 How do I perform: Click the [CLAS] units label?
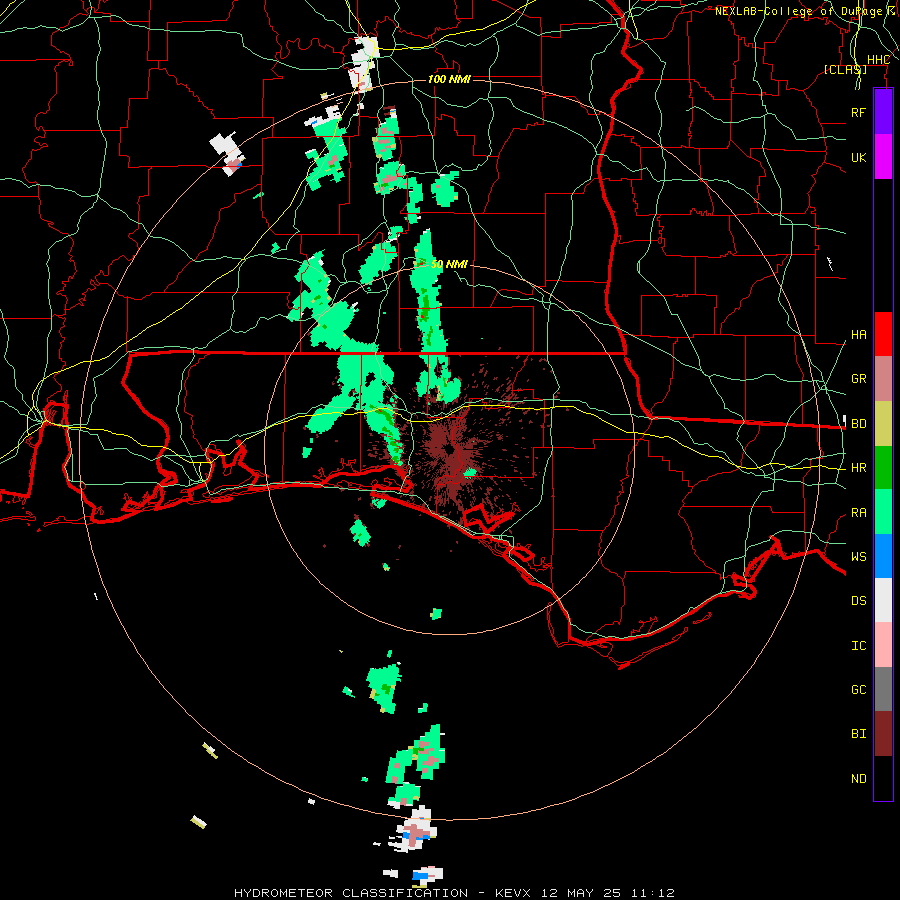[x=845, y=69]
